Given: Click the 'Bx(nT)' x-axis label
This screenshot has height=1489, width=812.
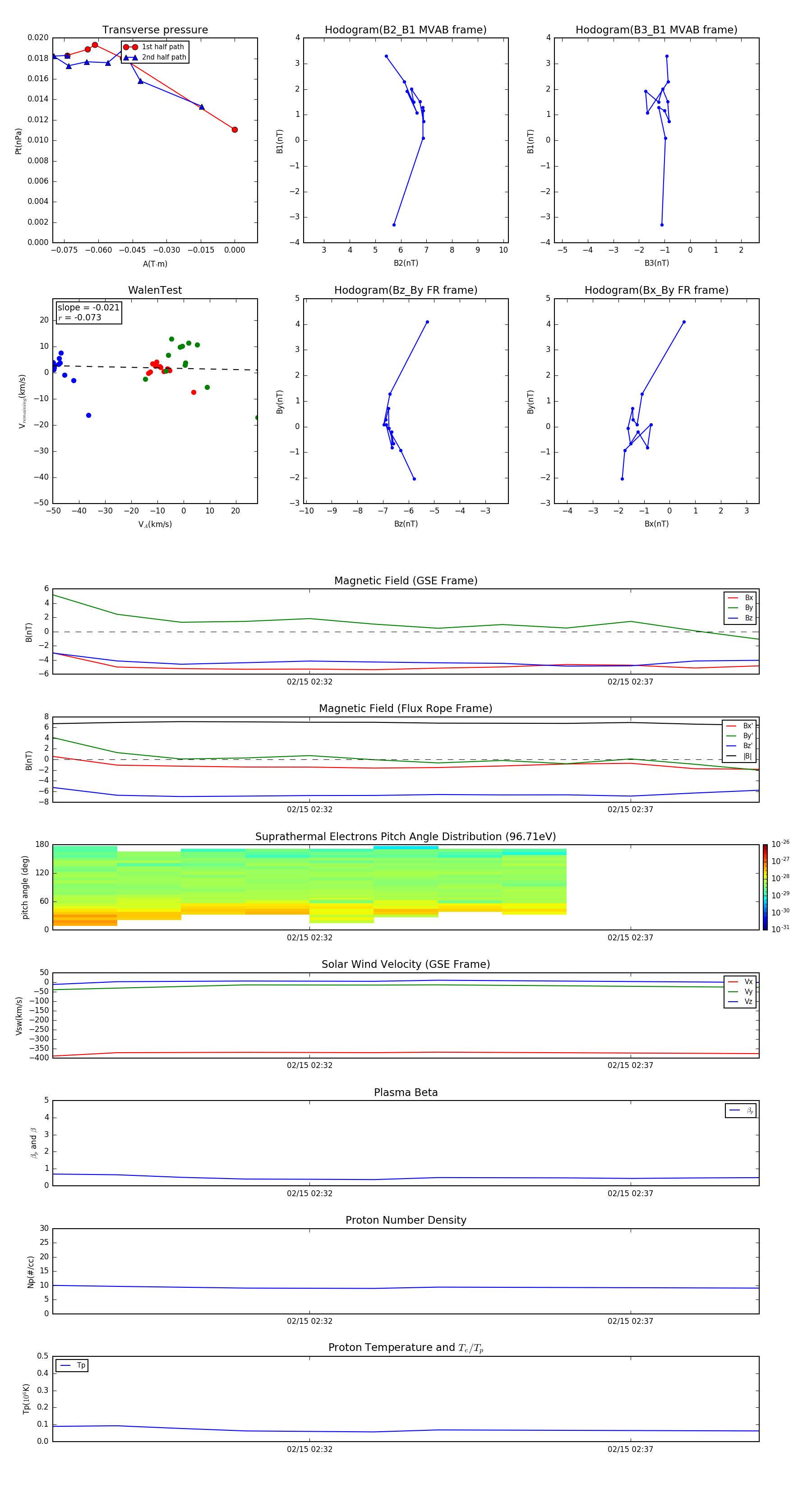Looking at the screenshot, I should point(656,524).
